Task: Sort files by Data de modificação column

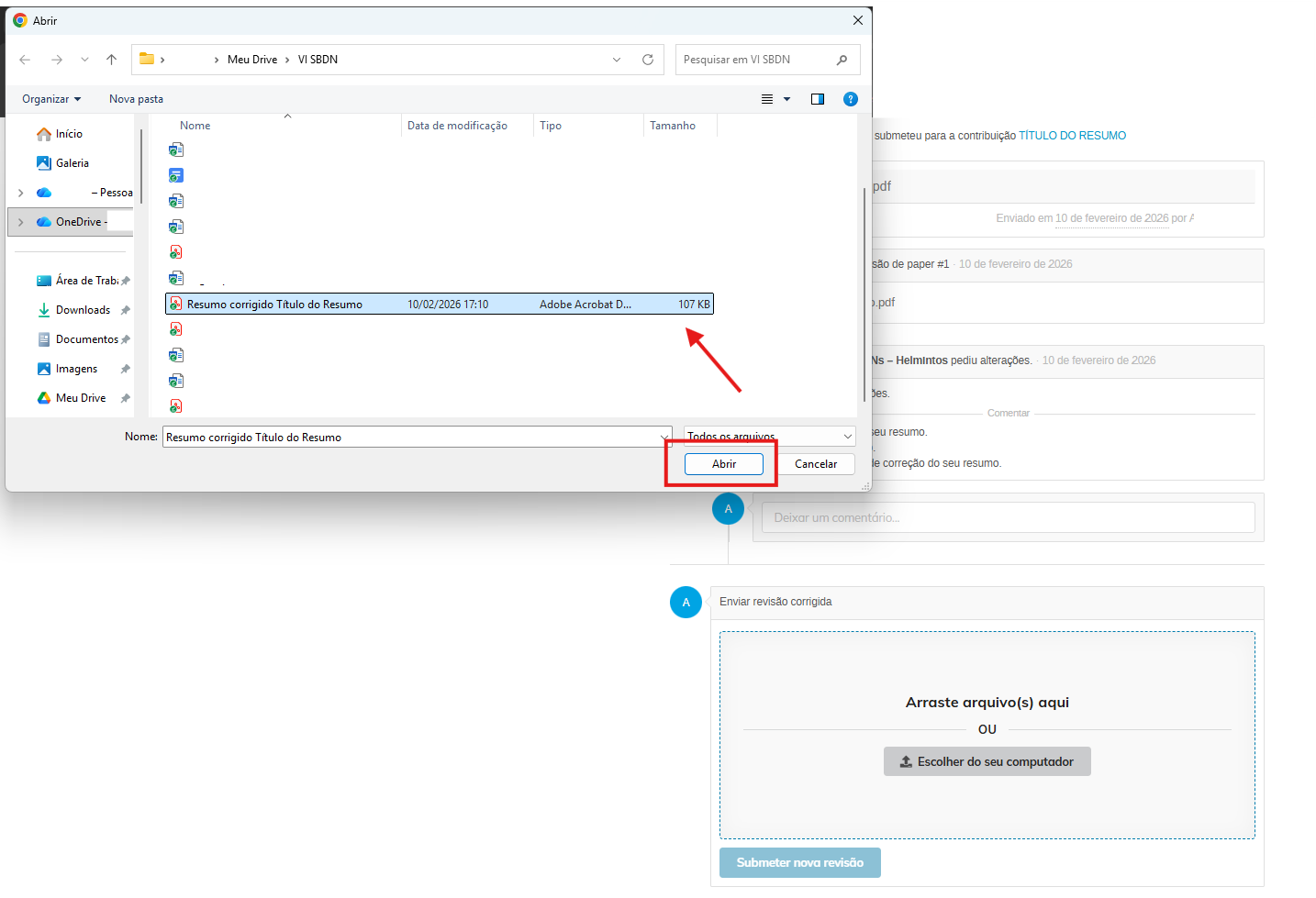Action: point(457,126)
